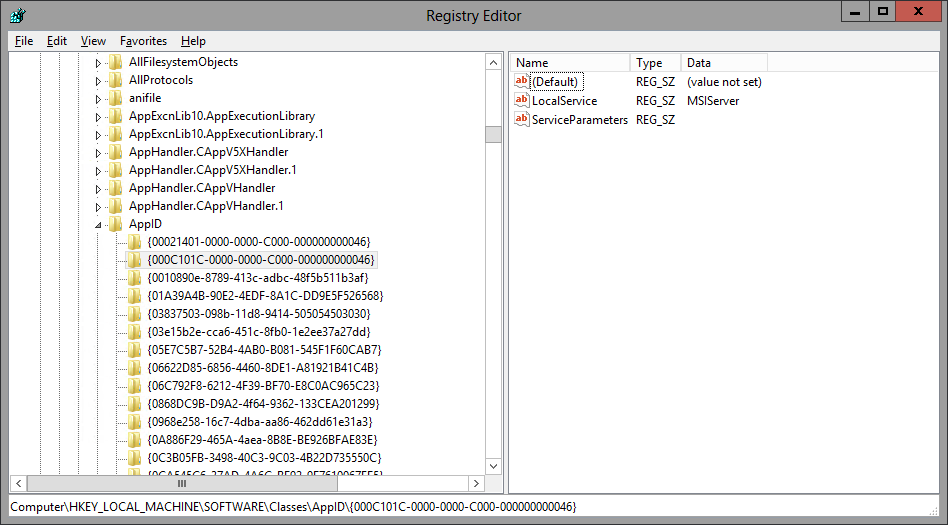948x525 pixels.
Task: Click folder icon of {0010890e-8789-413c-adbc-48f5b511b3af}
Action: [x=134, y=278]
